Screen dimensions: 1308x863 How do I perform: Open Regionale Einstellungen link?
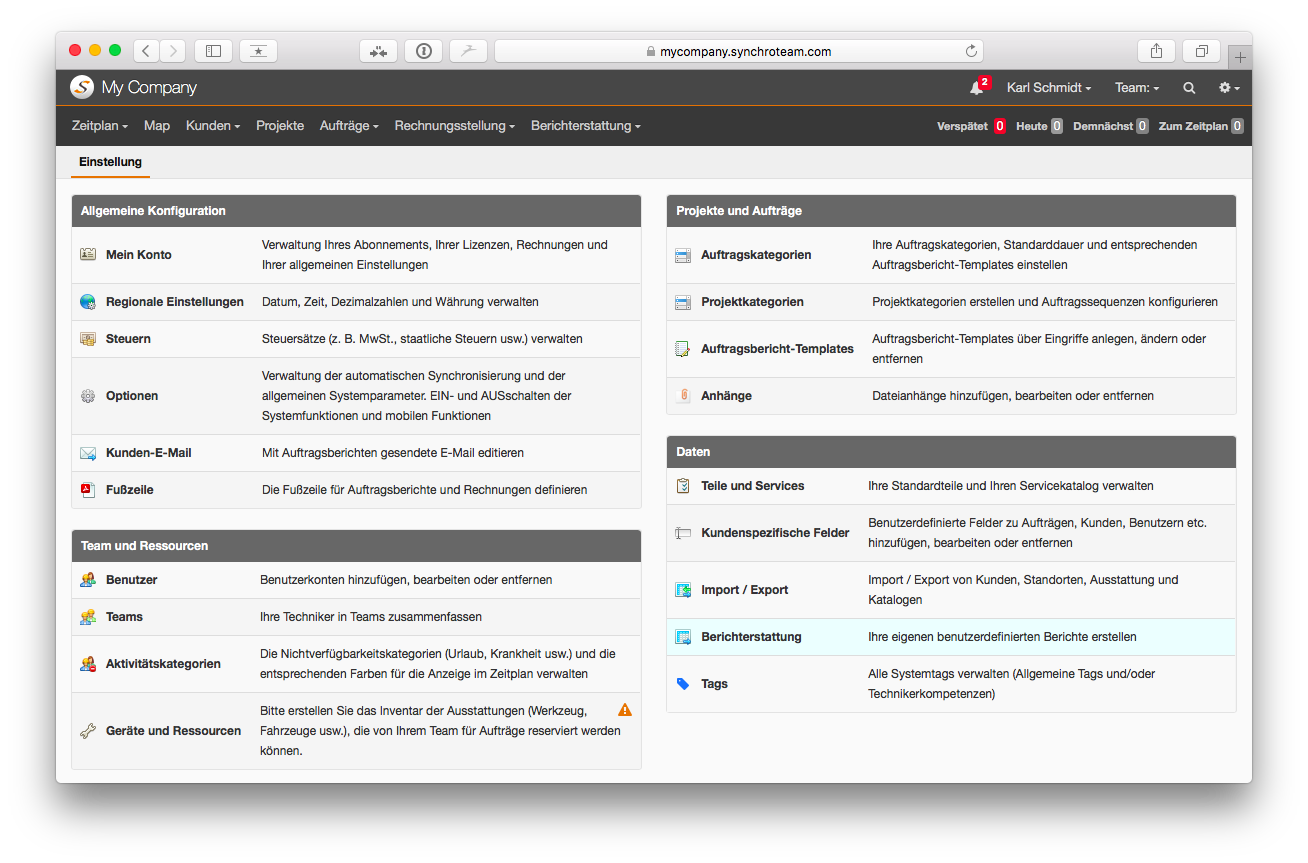[175, 302]
